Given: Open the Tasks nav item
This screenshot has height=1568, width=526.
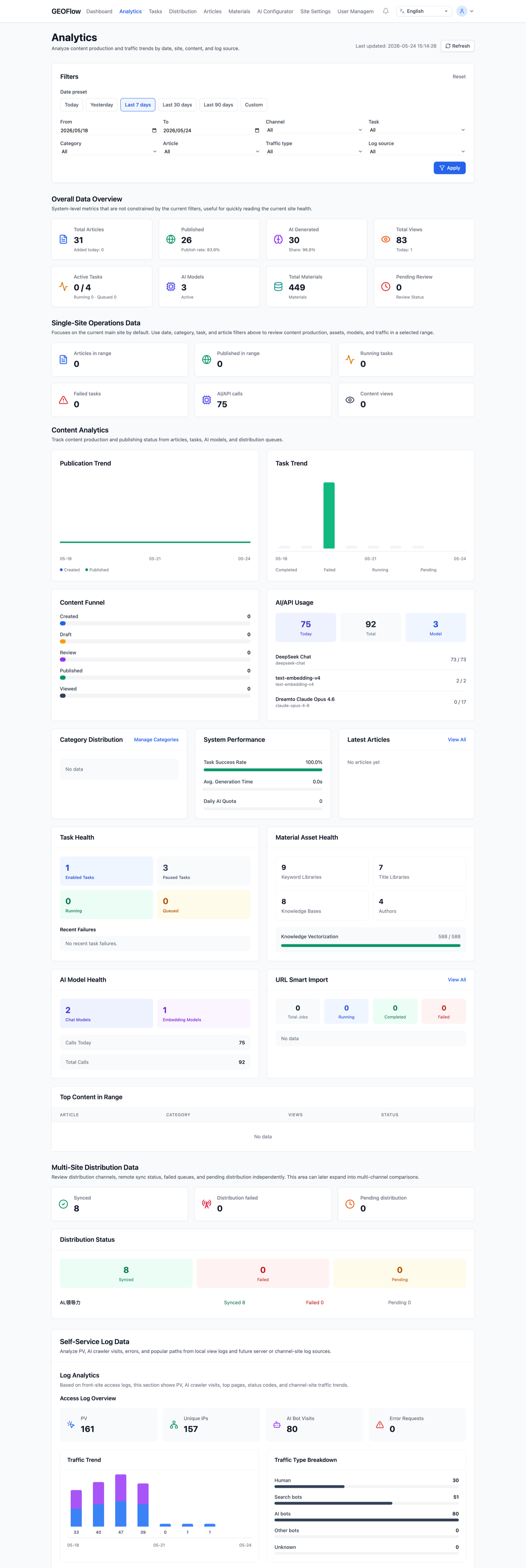Looking at the screenshot, I should pos(155,11).
